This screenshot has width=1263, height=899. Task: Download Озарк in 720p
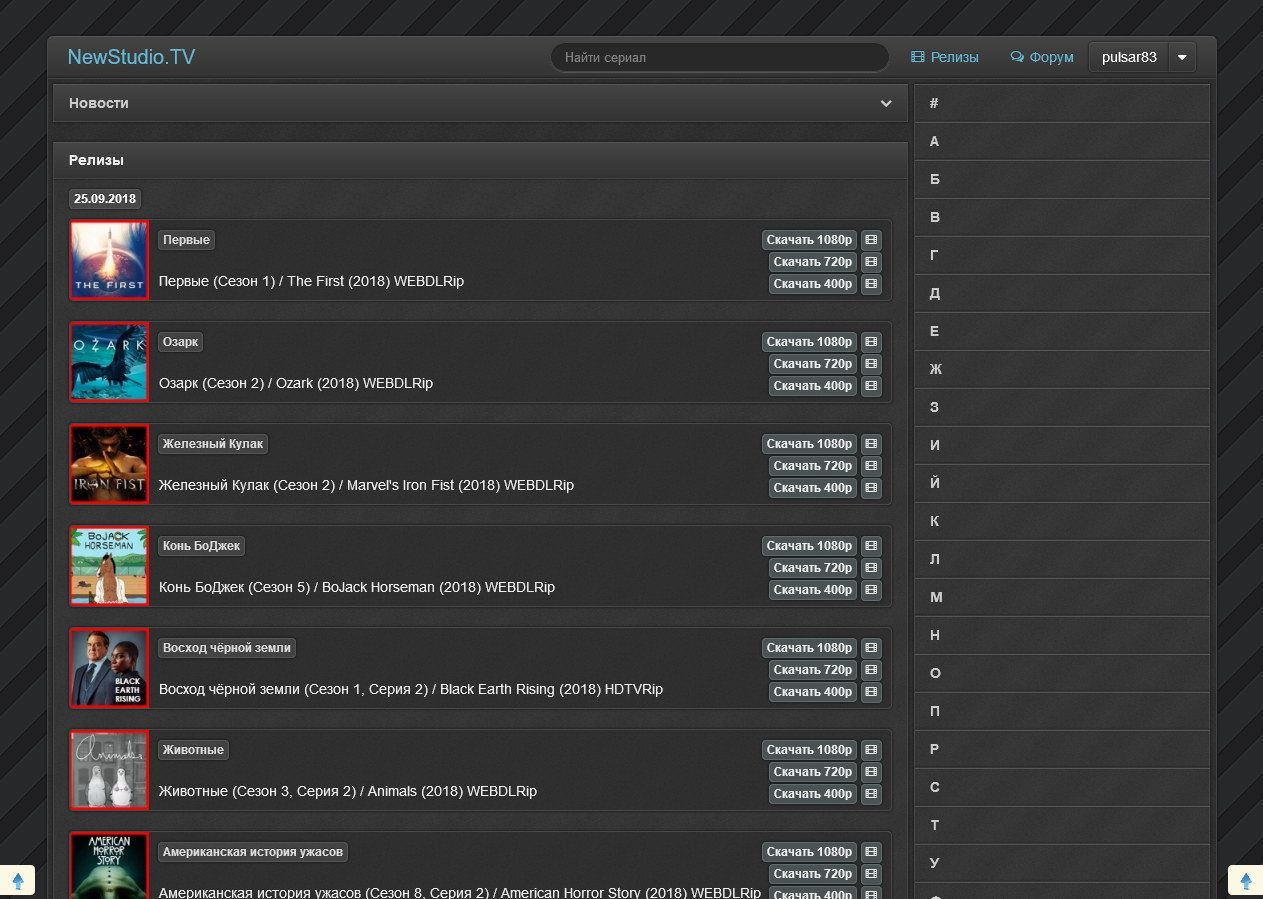point(813,364)
